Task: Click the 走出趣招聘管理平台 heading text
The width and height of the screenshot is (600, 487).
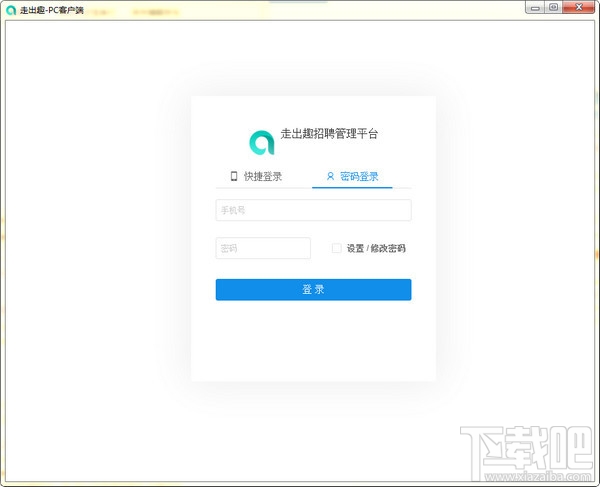Action: click(x=329, y=134)
